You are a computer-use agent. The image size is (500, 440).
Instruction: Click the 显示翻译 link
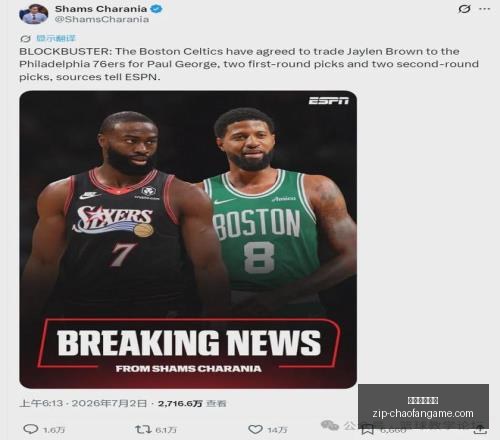click(56, 38)
